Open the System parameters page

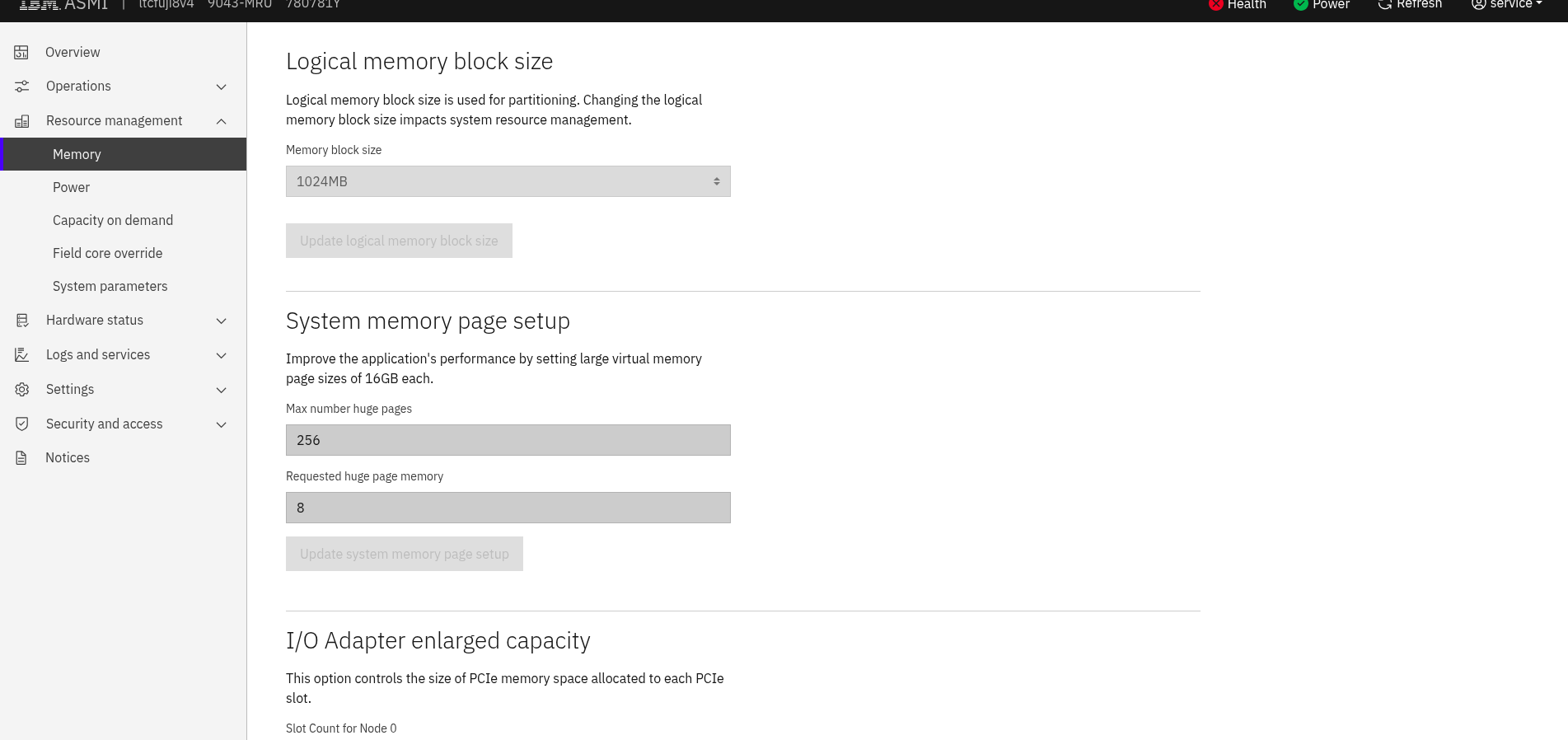(x=110, y=286)
